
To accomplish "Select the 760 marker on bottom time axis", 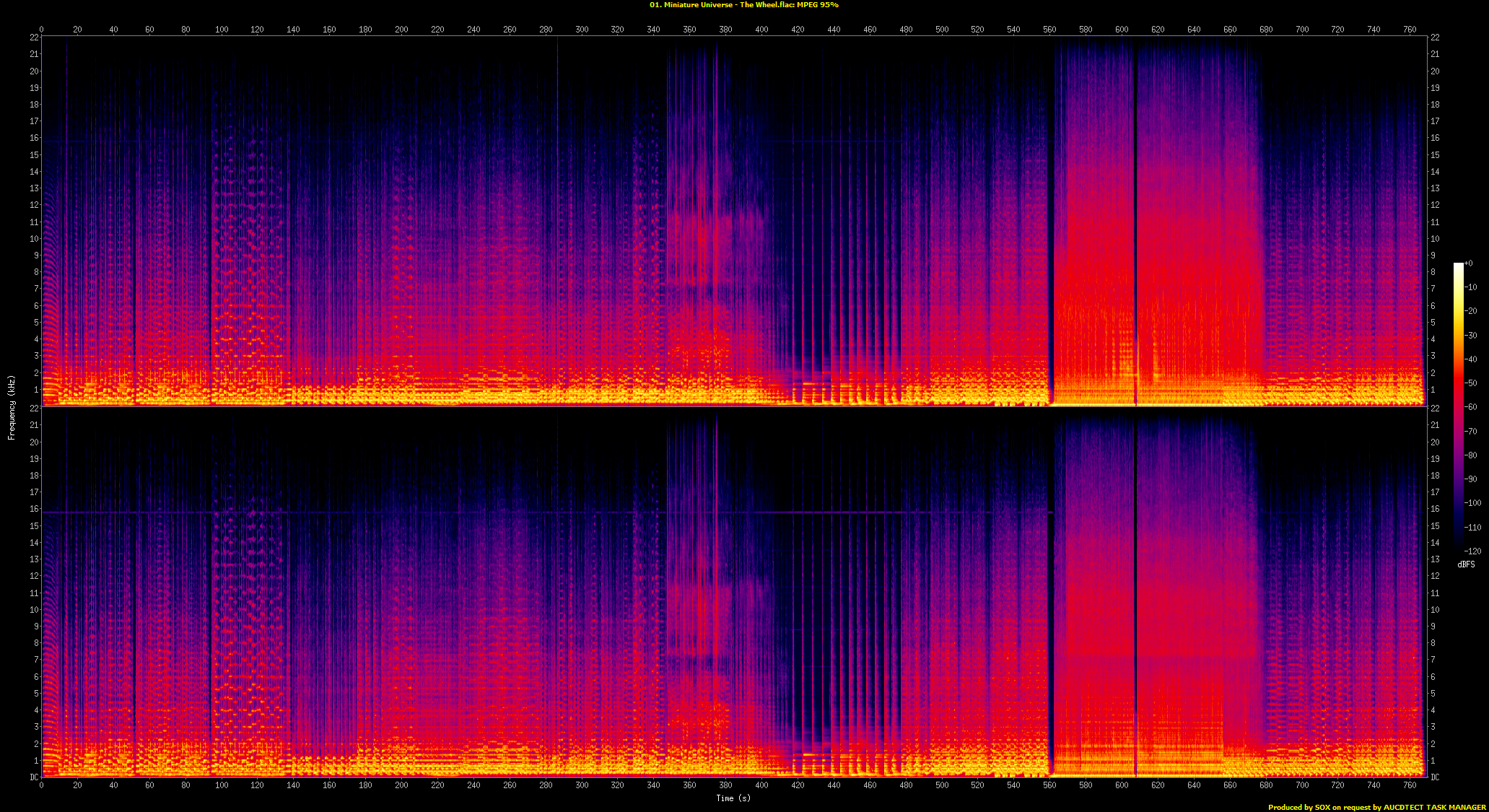I will [1410, 785].
